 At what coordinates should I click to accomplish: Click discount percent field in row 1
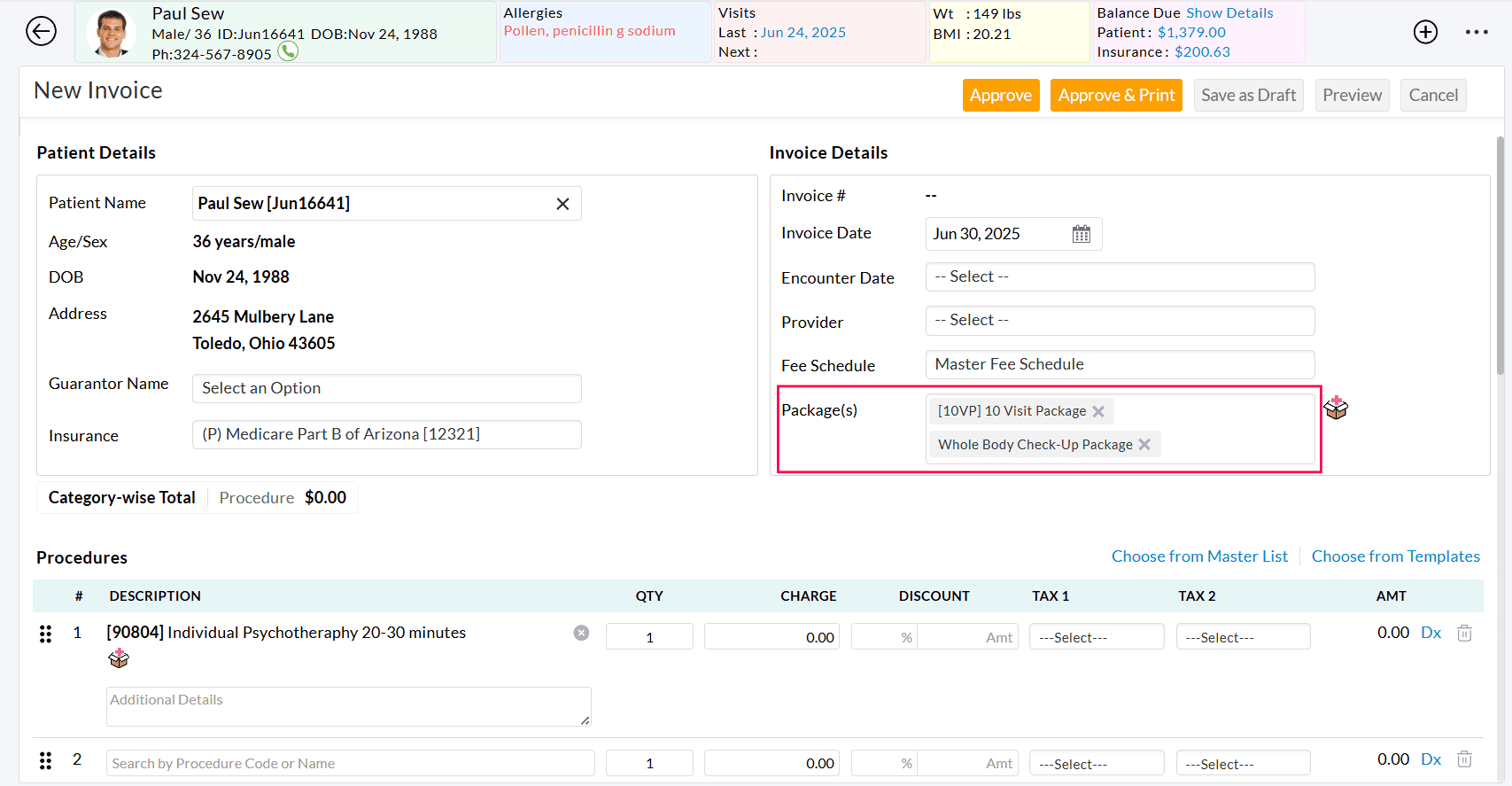[x=884, y=637]
